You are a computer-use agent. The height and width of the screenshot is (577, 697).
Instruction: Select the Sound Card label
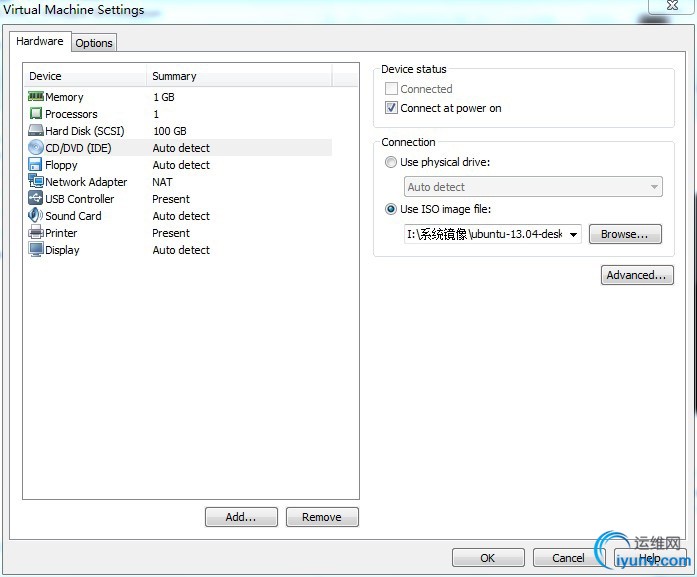click(73, 216)
